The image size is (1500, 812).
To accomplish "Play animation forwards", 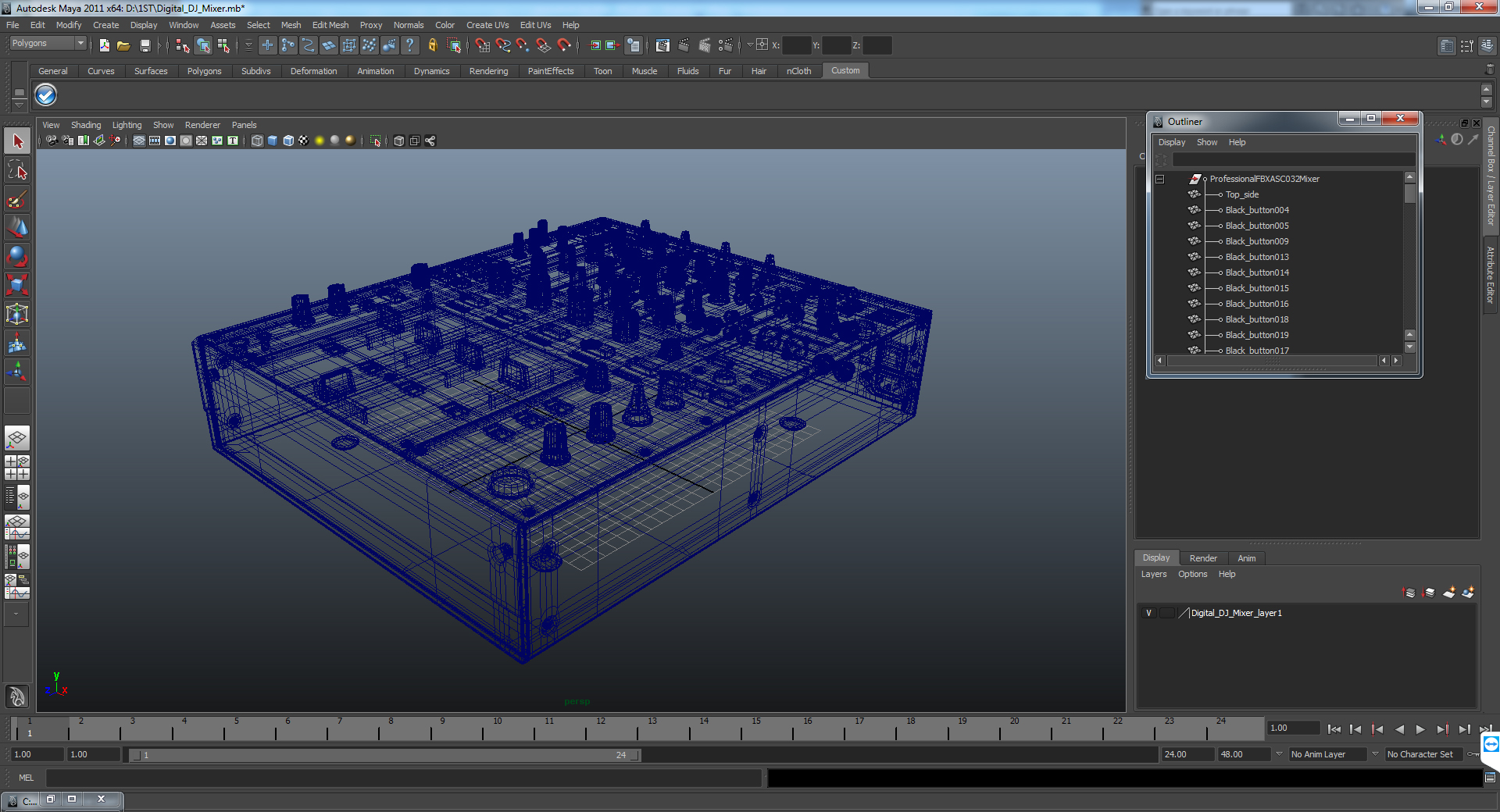I will pyautogui.click(x=1420, y=729).
